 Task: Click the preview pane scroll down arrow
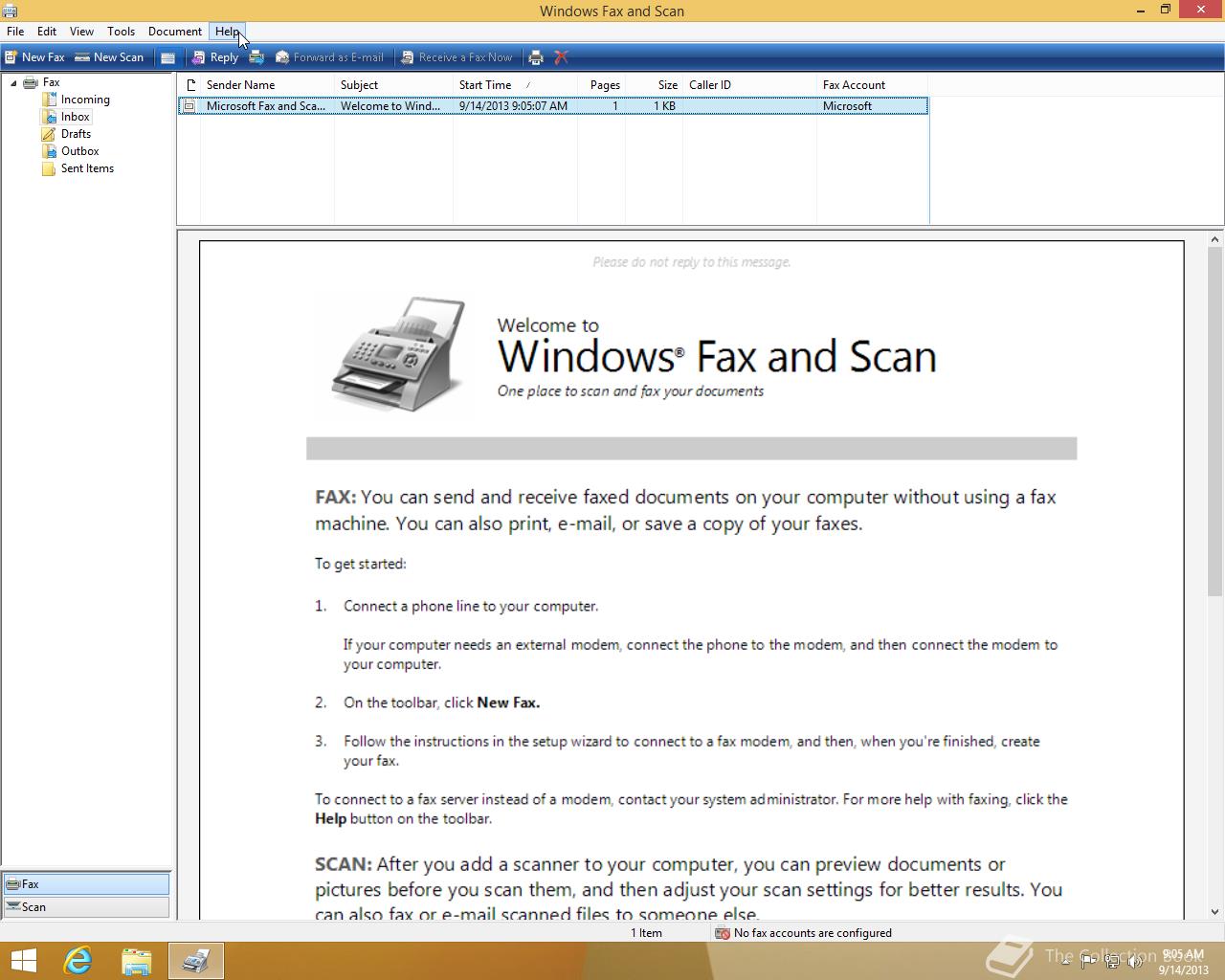(x=1215, y=912)
